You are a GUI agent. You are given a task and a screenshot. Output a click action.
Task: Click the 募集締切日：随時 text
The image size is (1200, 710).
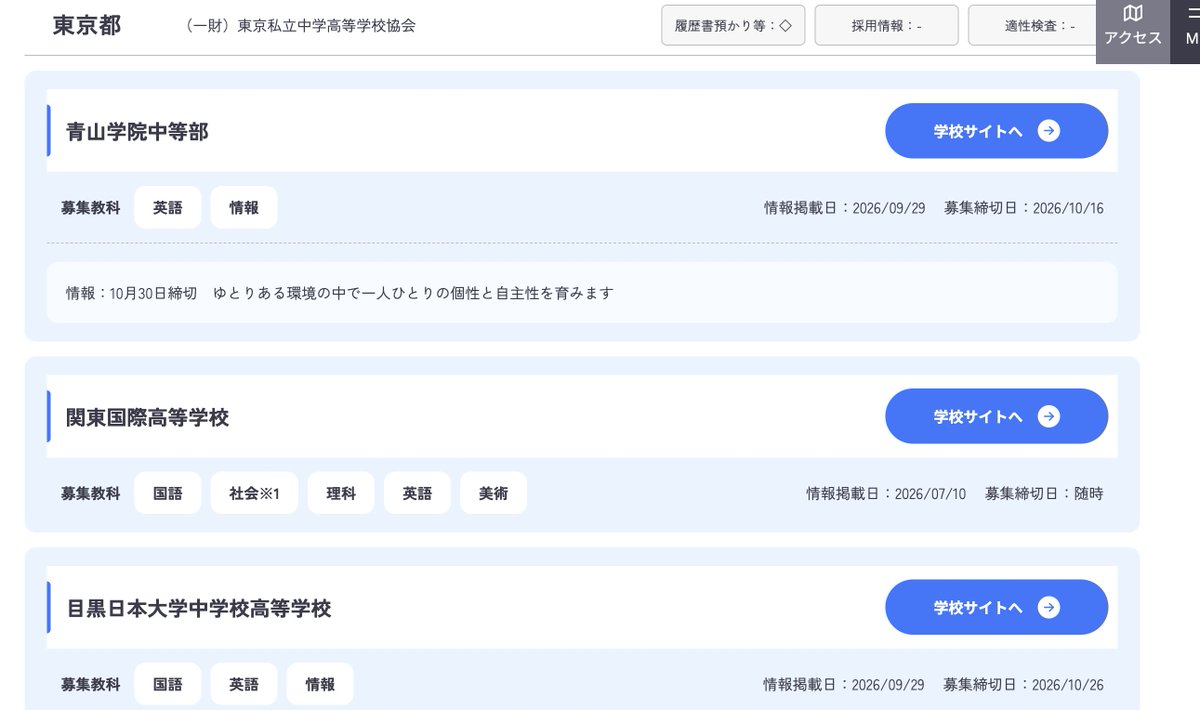[1044, 494]
